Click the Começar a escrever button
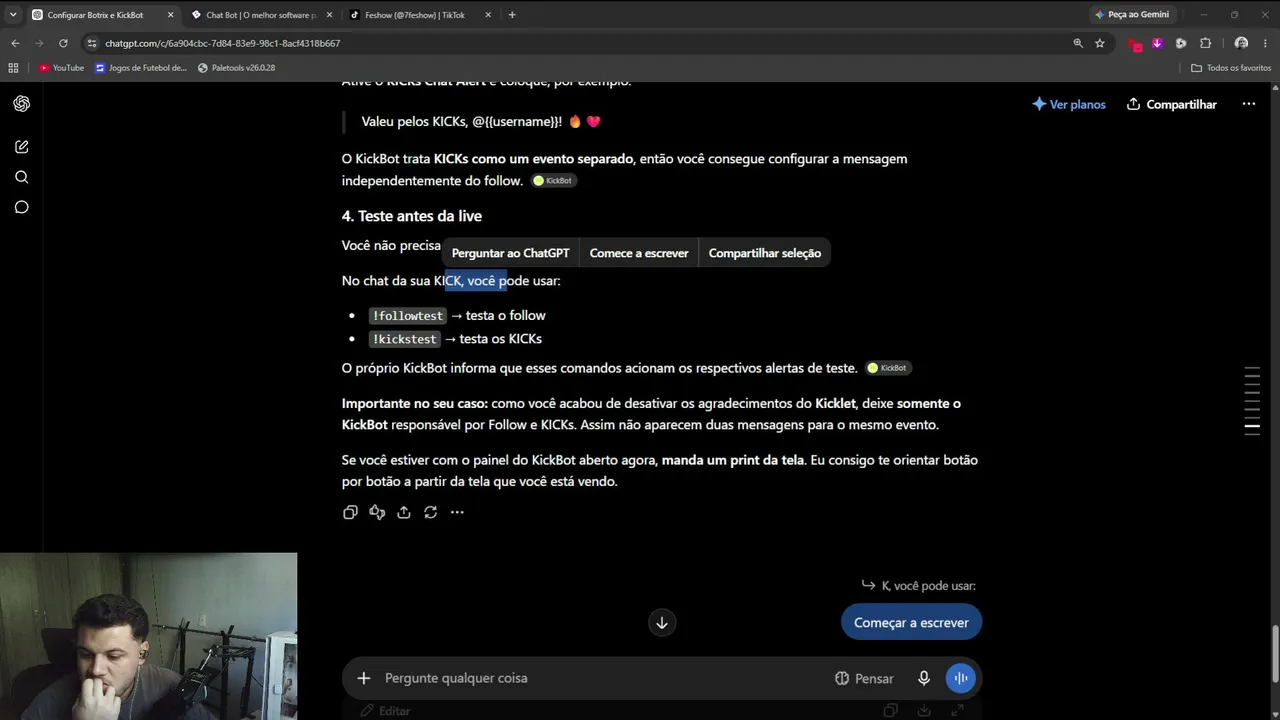 pyautogui.click(x=911, y=622)
